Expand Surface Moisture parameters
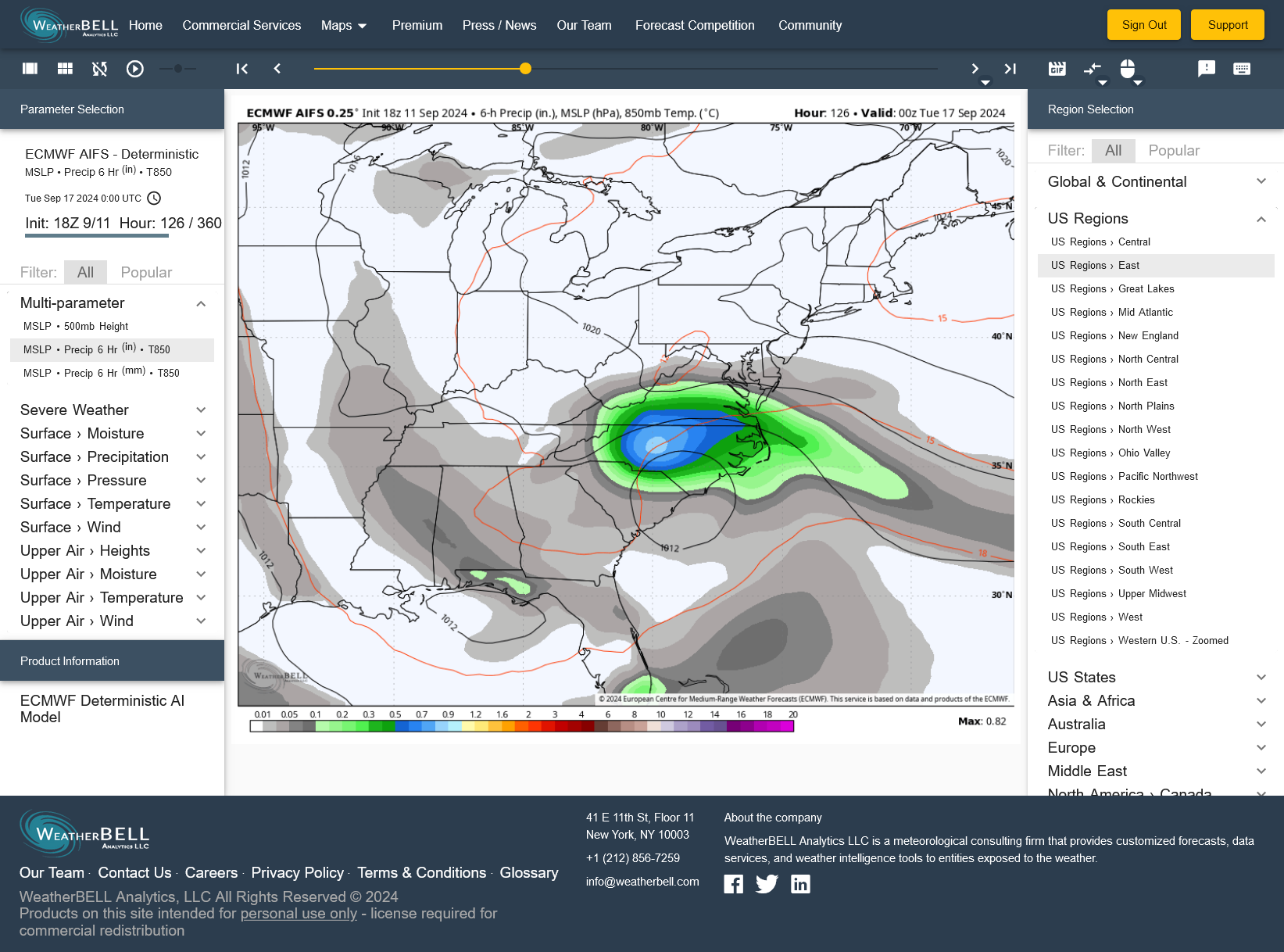Screen dimensions: 1284x952 point(112,434)
